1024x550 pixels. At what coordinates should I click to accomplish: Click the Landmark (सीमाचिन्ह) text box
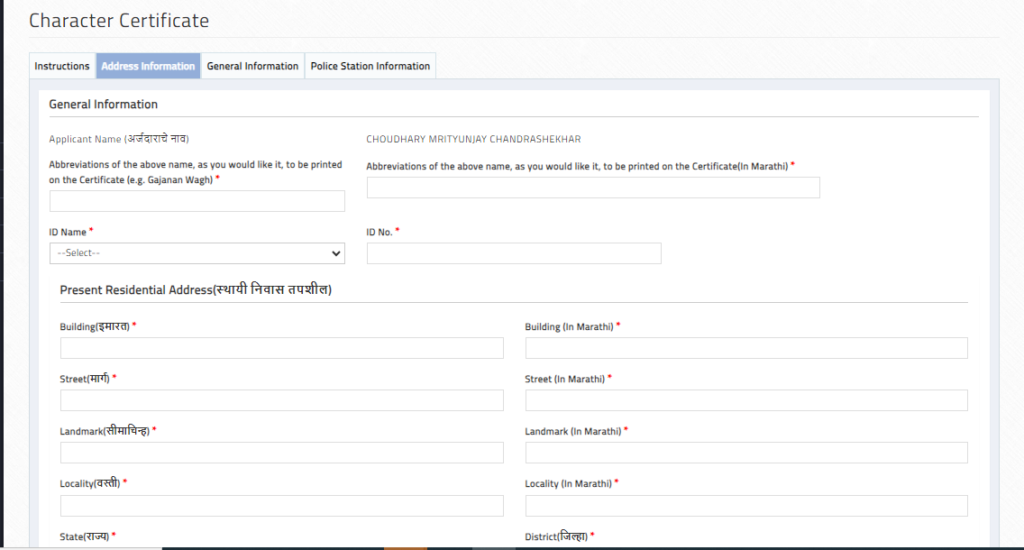click(281, 453)
